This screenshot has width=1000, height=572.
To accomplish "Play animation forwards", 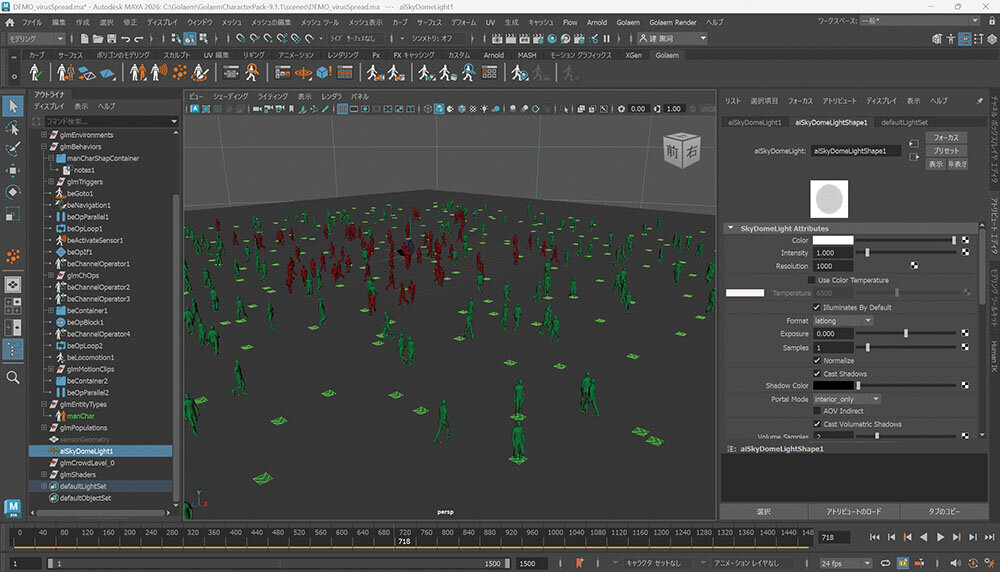I will (x=940, y=537).
